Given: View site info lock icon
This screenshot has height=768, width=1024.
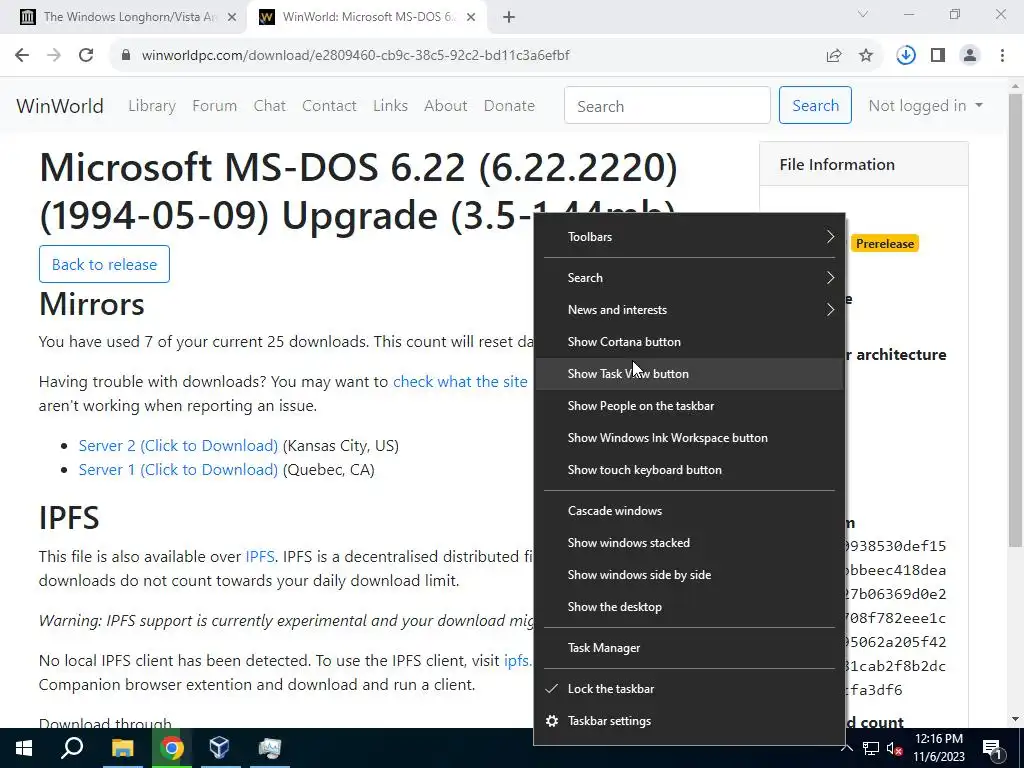Looking at the screenshot, I should (x=126, y=56).
